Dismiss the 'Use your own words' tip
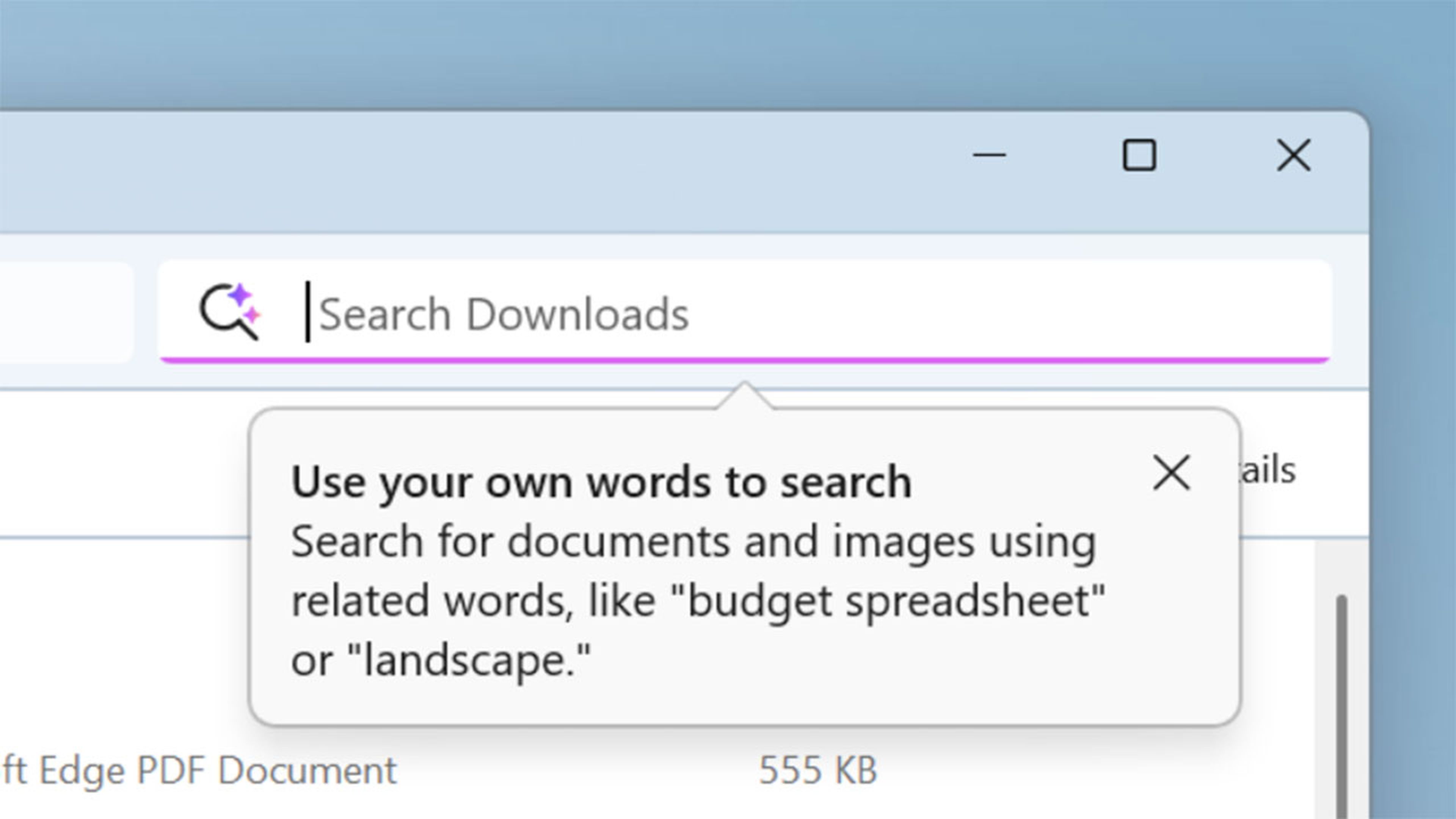Viewport: 1456px width, 819px height. (x=1171, y=472)
